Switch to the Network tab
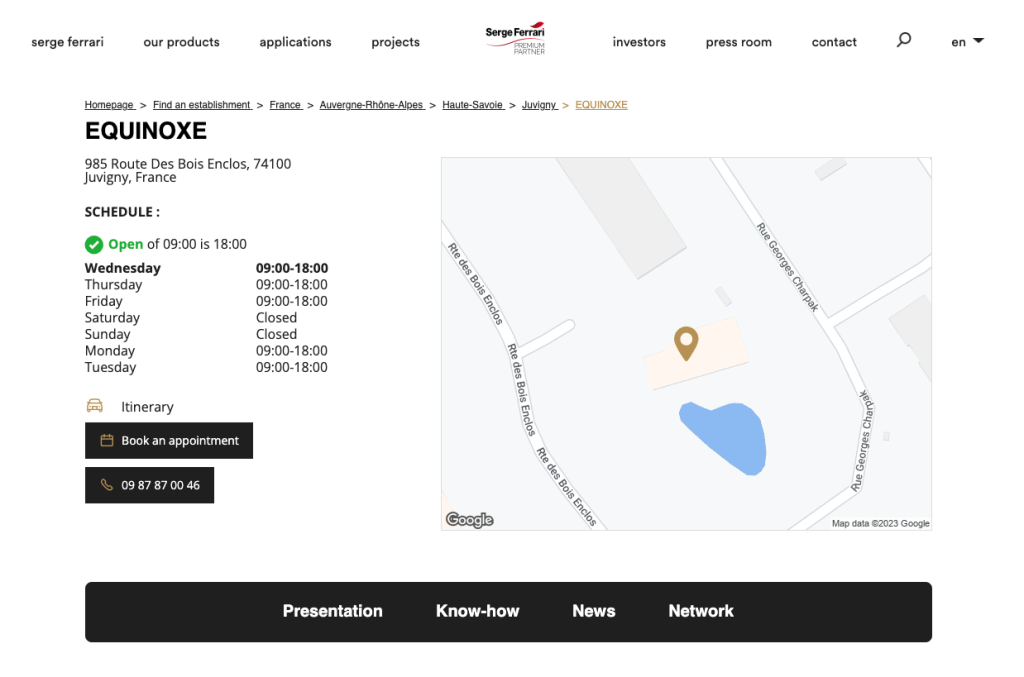 [x=701, y=611]
